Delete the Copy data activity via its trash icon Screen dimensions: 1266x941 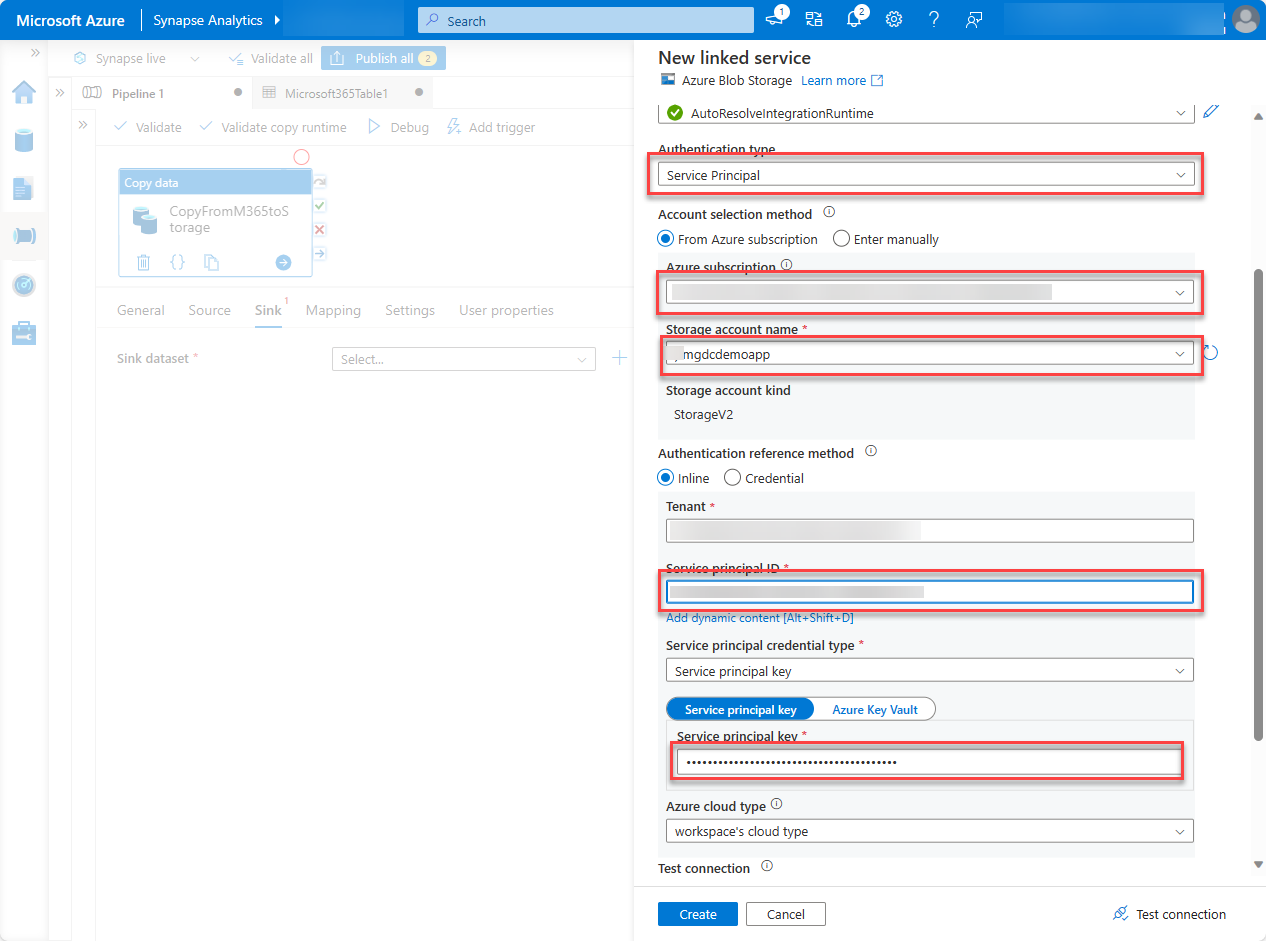(x=143, y=262)
